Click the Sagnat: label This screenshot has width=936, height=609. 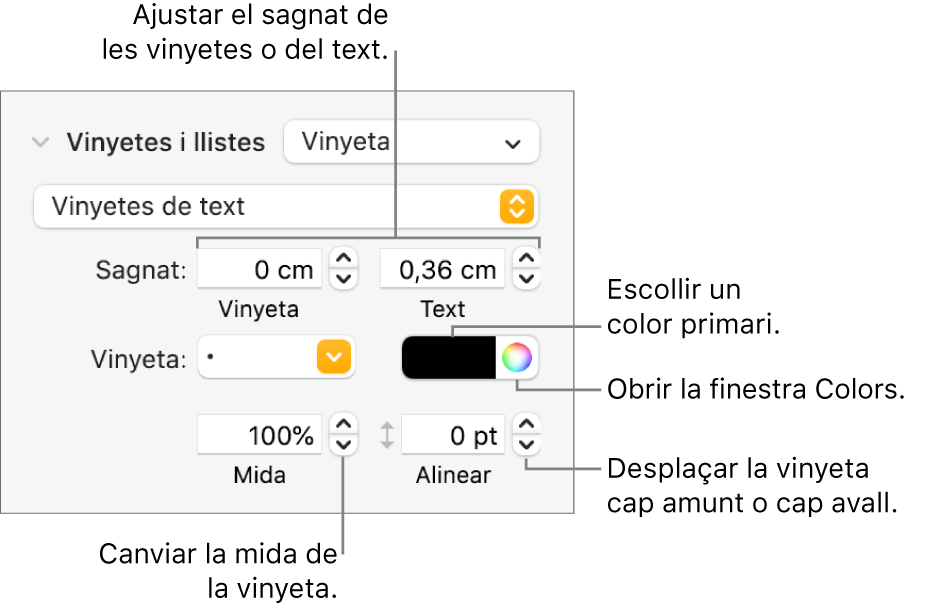(x=141, y=270)
